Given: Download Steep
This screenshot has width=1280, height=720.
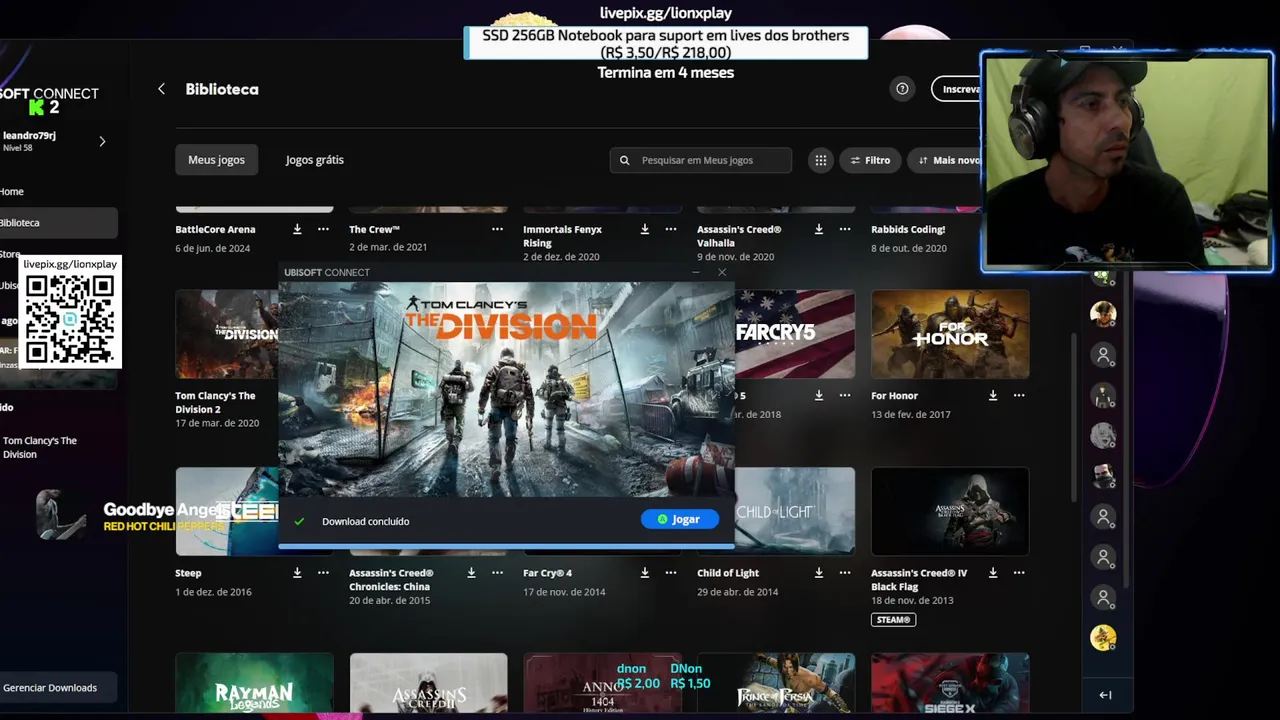Looking at the screenshot, I should click(297, 573).
